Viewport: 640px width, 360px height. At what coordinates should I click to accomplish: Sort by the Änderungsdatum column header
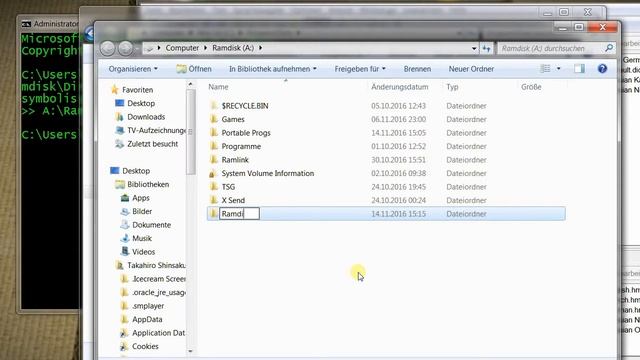click(400, 87)
